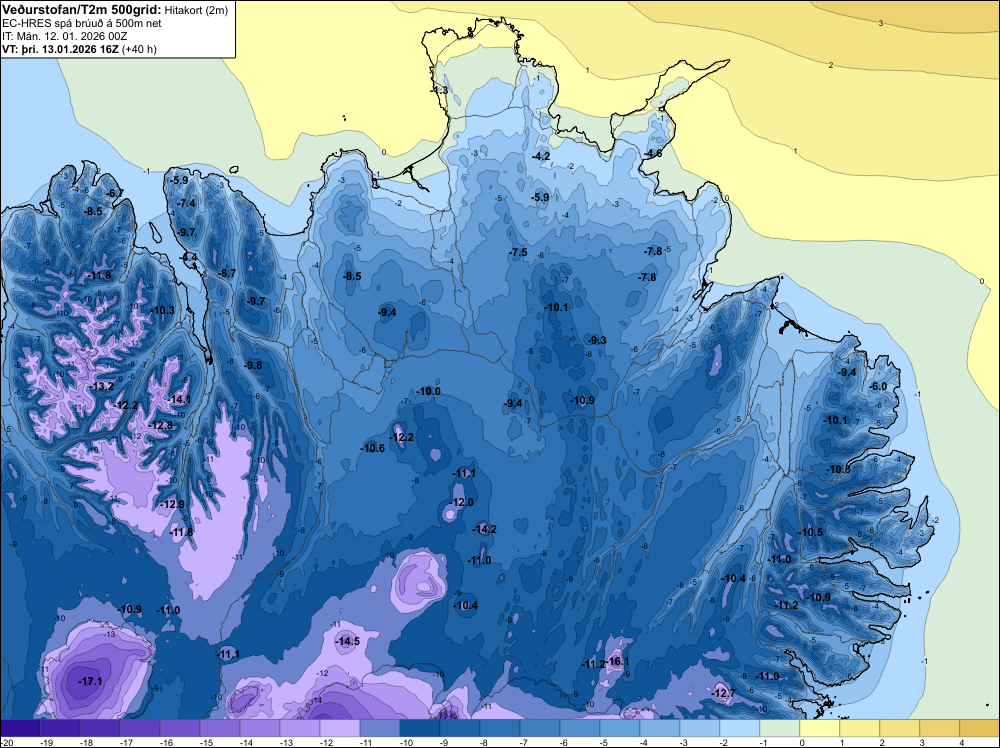Click the legend swatch between -13 and -12
This screenshot has height=748, width=1000.
click(300, 728)
